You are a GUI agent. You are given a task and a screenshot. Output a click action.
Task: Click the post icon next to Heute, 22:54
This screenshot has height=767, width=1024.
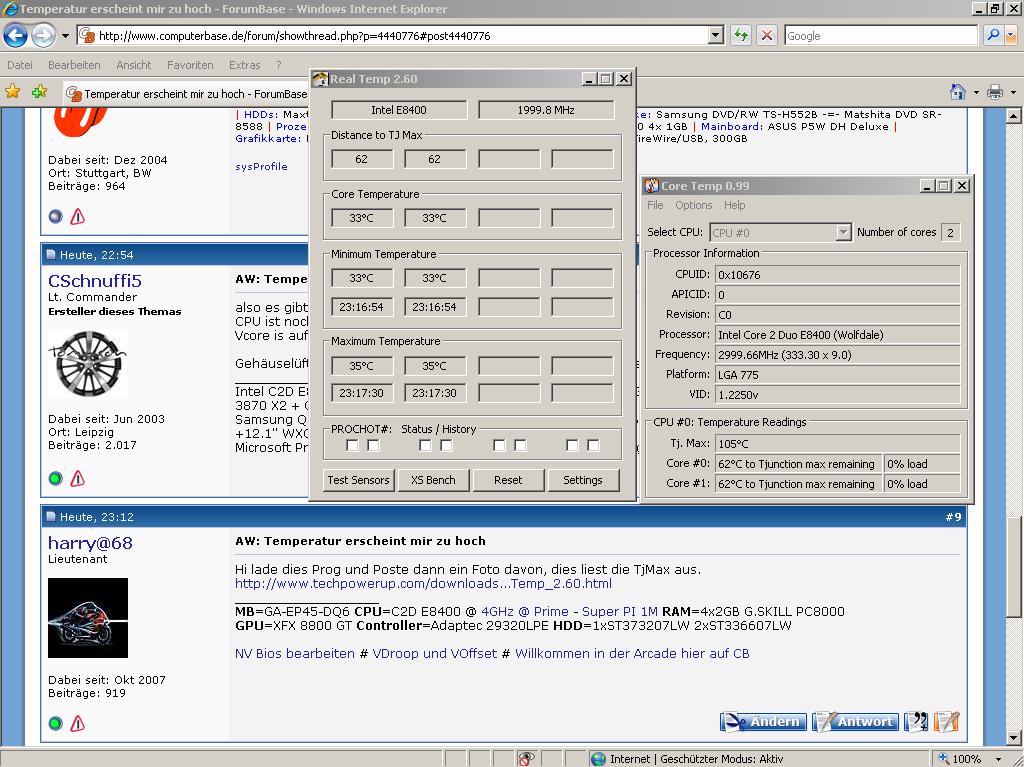click(51, 254)
